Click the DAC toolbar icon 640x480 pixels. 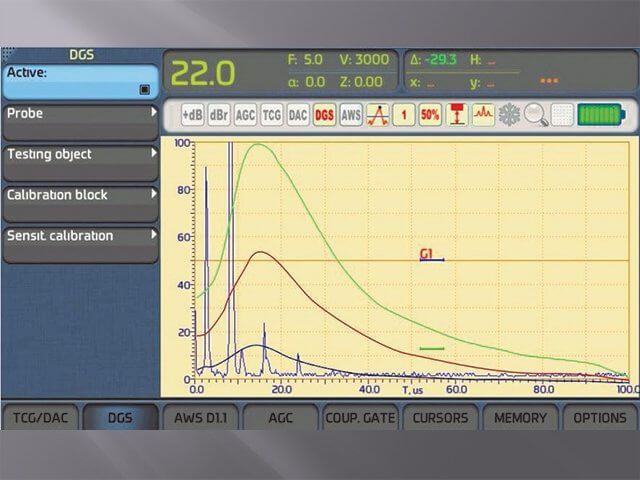[x=298, y=115]
